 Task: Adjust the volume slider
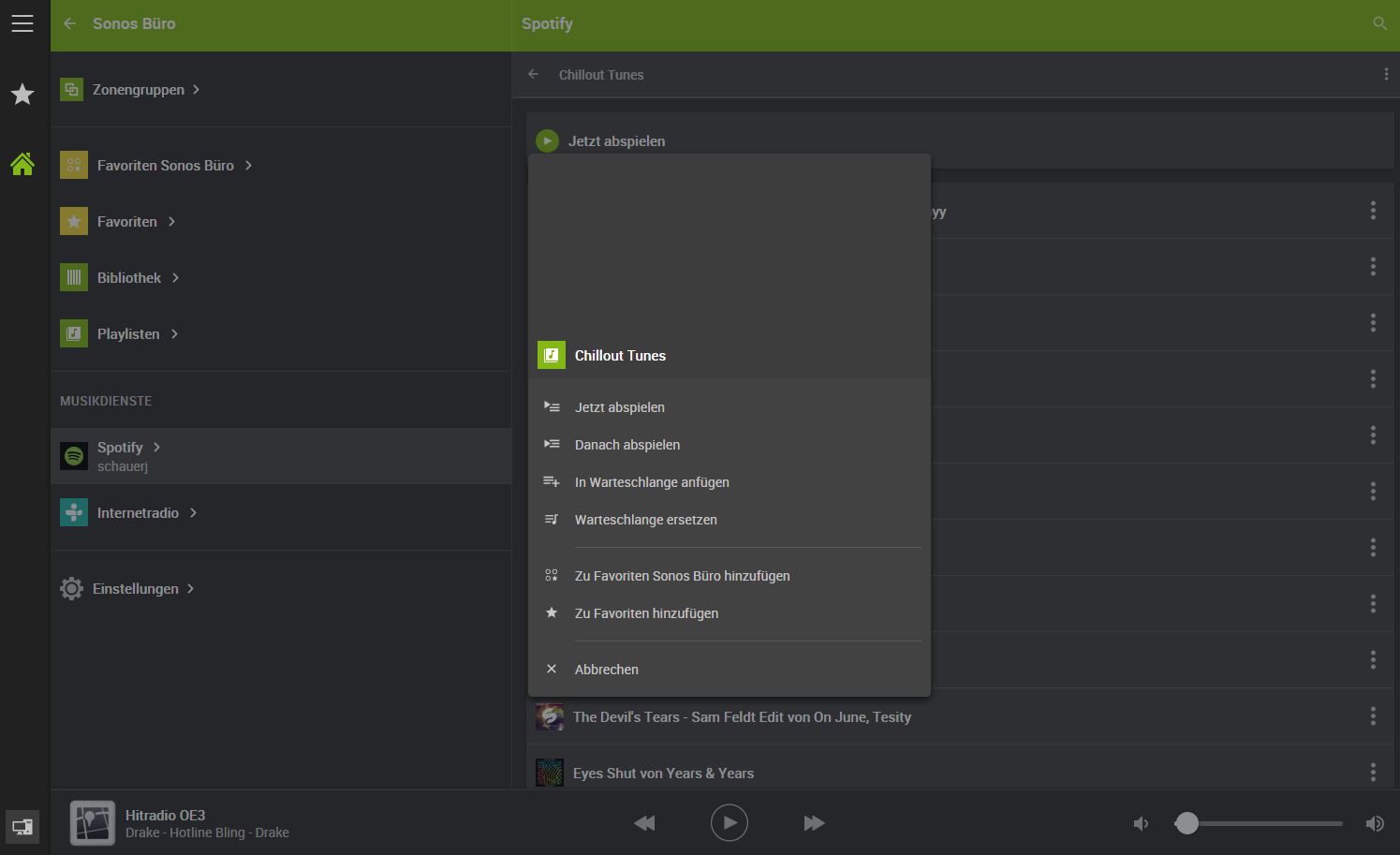point(1259,823)
